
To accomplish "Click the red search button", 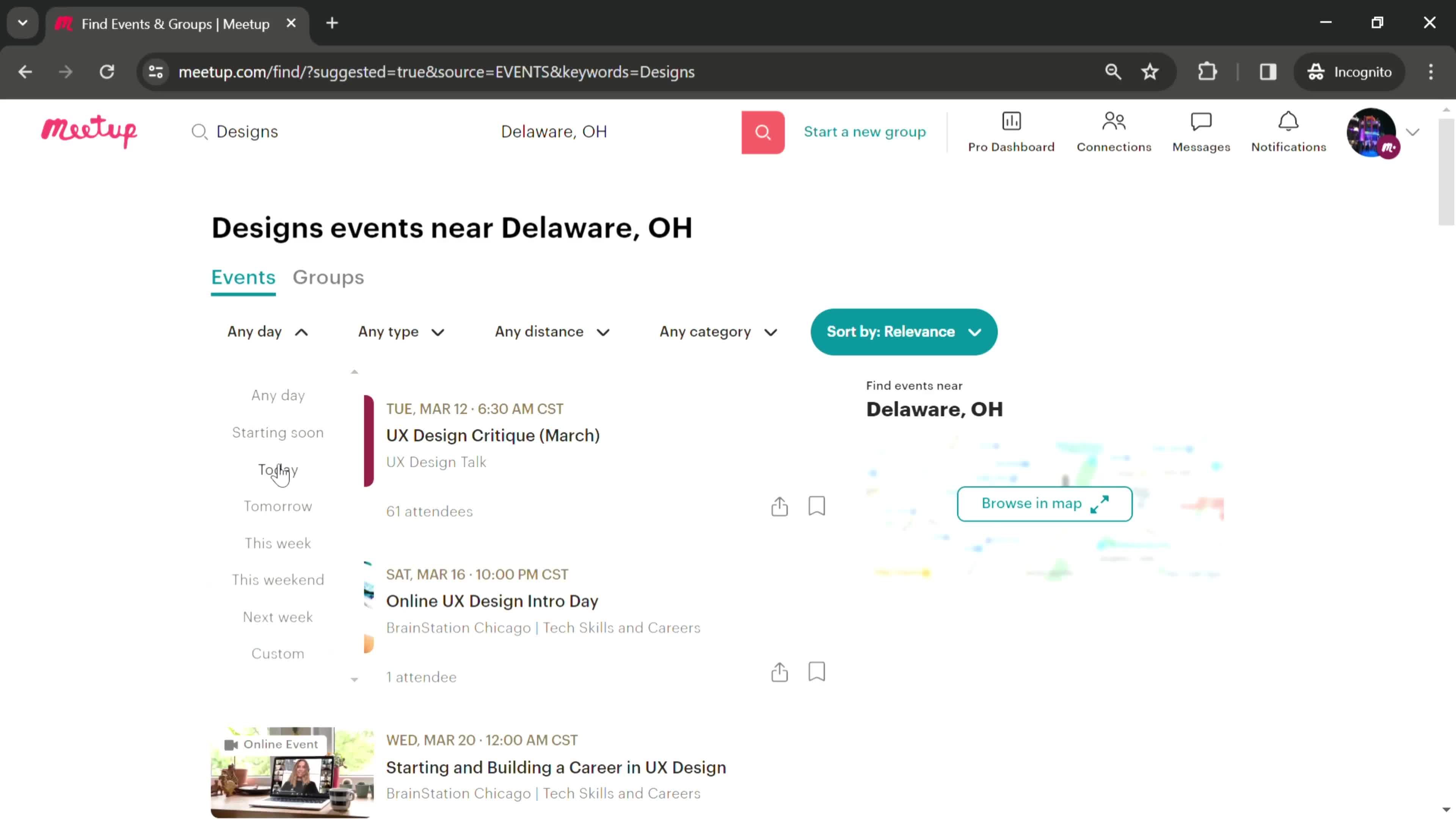I will (x=763, y=132).
